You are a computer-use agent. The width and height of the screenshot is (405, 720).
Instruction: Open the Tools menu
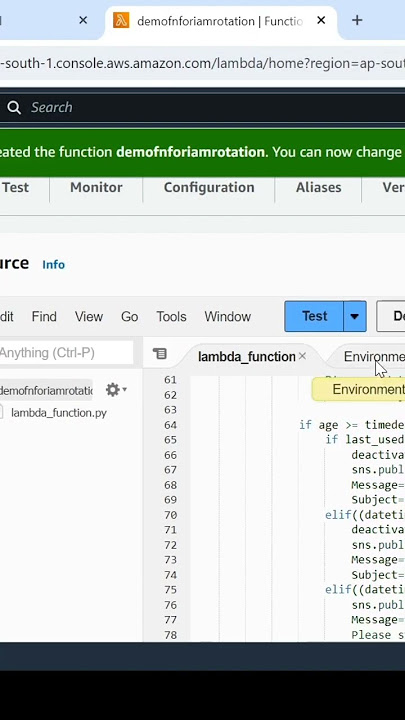point(171,316)
